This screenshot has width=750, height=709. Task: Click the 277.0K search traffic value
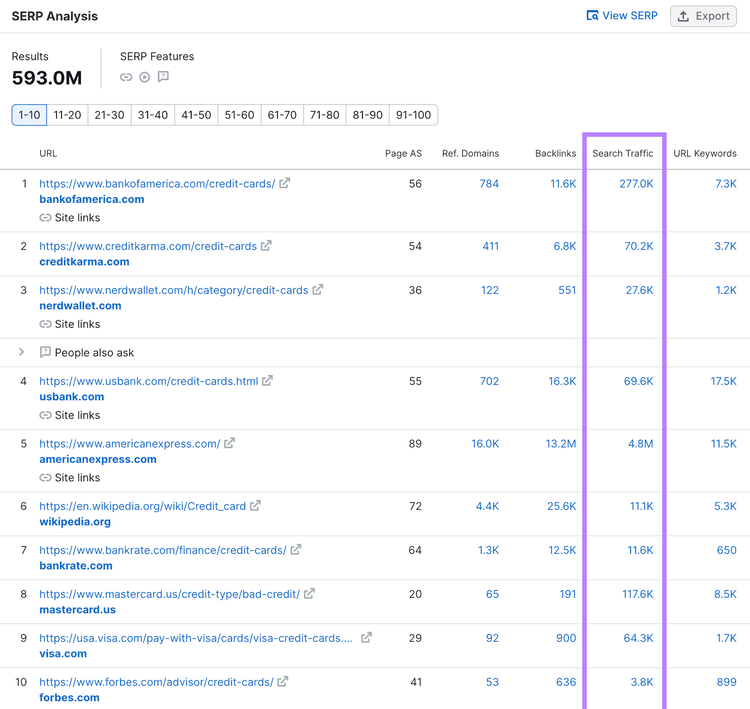[636, 184]
